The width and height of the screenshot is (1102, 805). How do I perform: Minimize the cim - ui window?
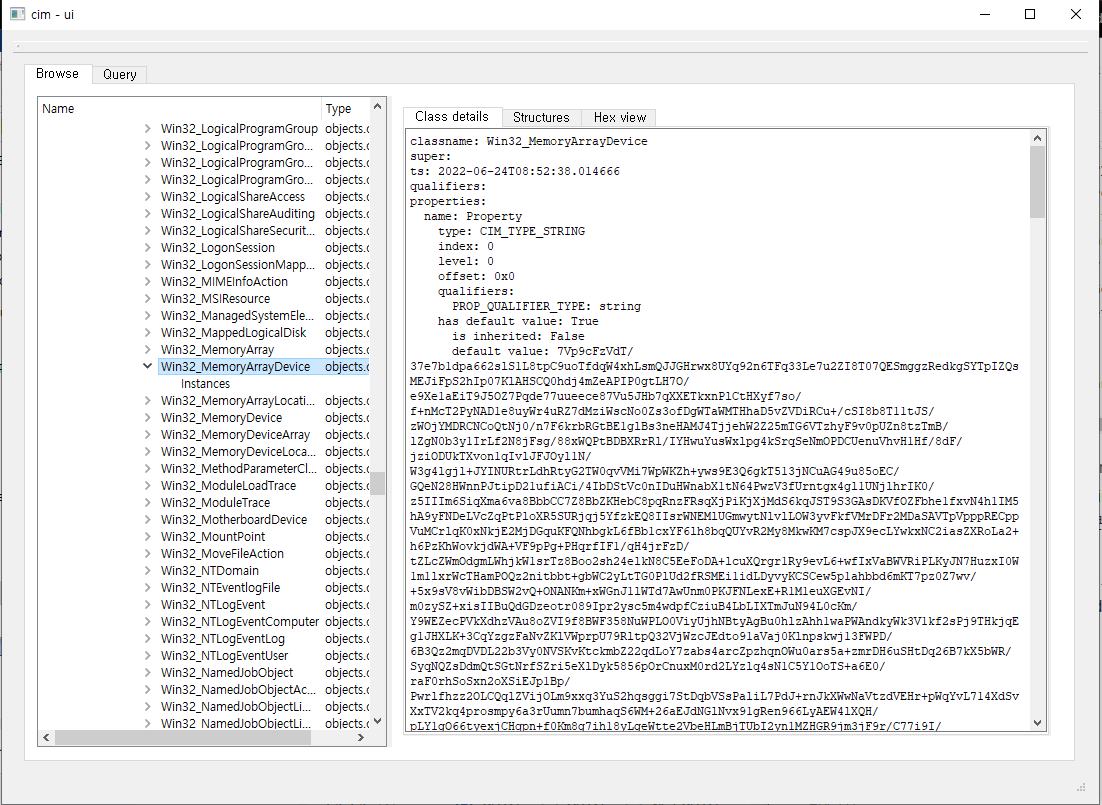click(985, 14)
